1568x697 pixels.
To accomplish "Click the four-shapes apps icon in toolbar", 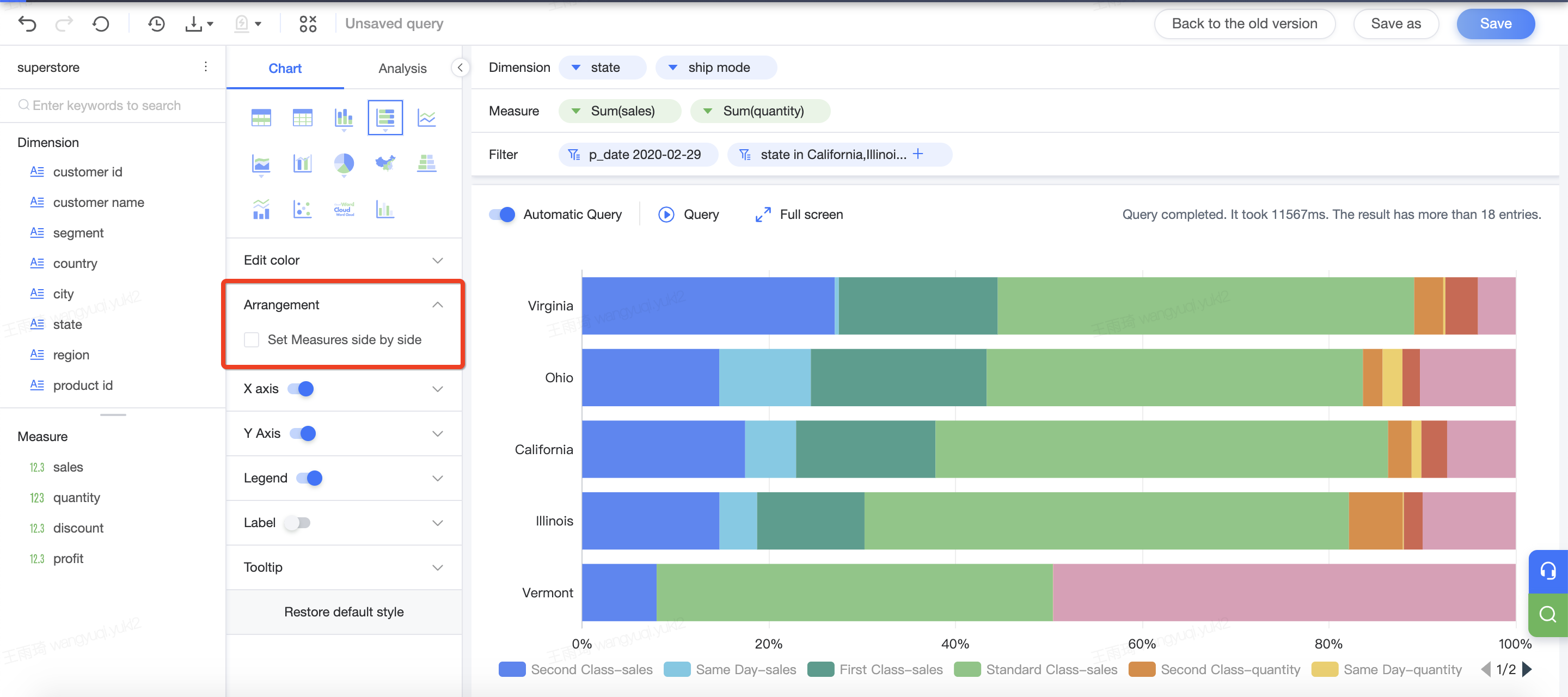I will pos(308,24).
